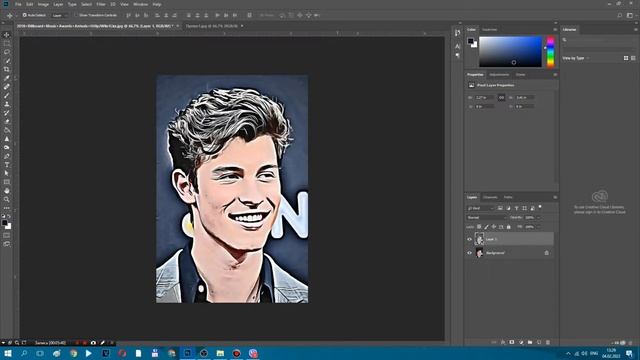
Task: Select the Path Selection arrow tool
Action: 7,173
